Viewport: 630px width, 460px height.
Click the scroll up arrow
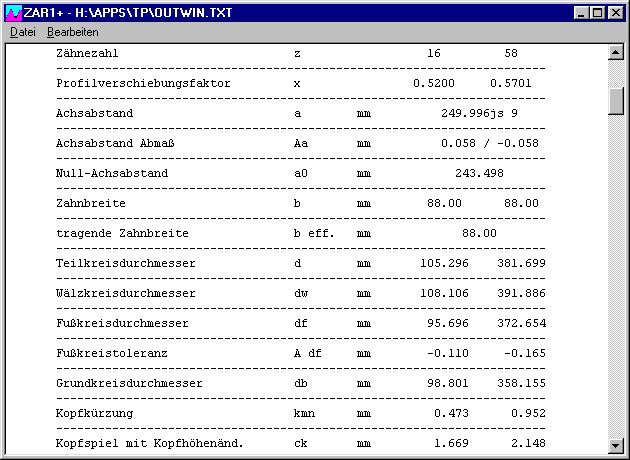tap(616, 52)
